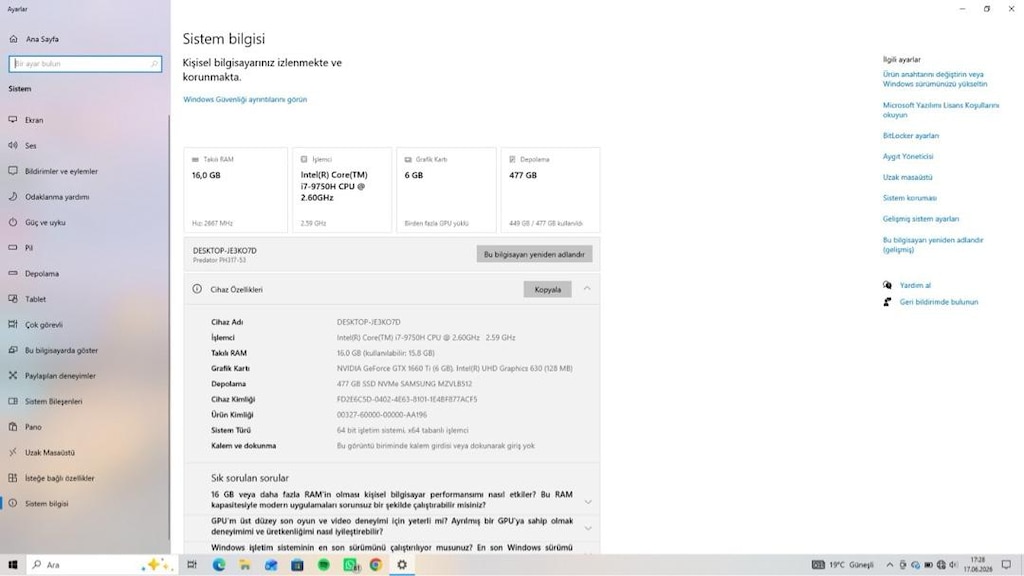The height and width of the screenshot is (576, 1024).
Task: Click the taskbar Ara search box
Action: 102,565
